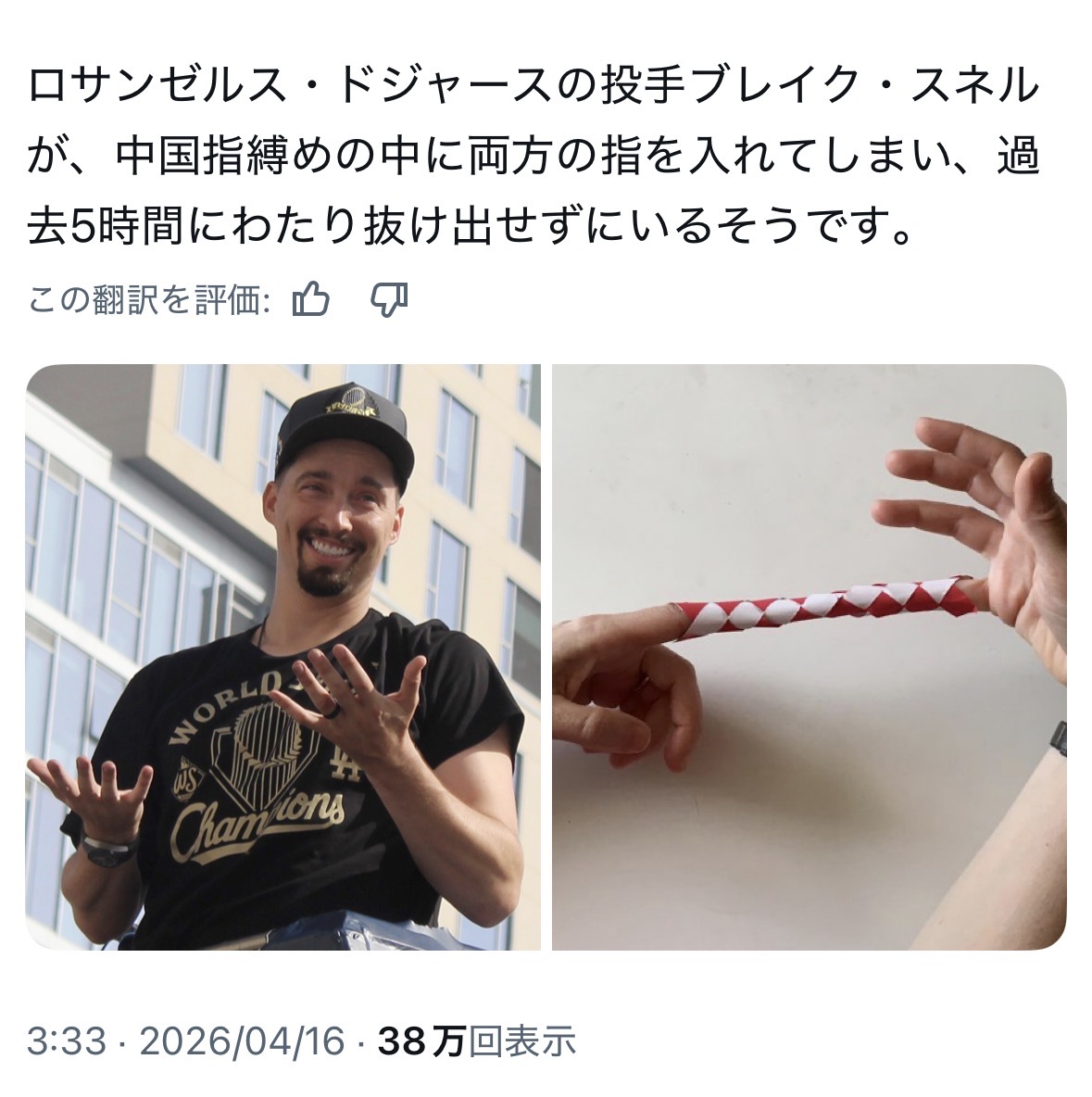
Task: Tap the 2026/04/16 date stamp
Action: [242, 1041]
